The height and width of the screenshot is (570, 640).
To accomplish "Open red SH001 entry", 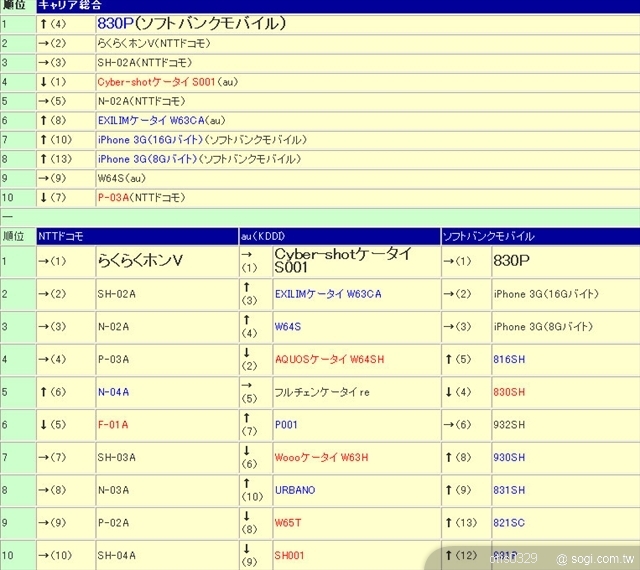I will click(x=289, y=555).
